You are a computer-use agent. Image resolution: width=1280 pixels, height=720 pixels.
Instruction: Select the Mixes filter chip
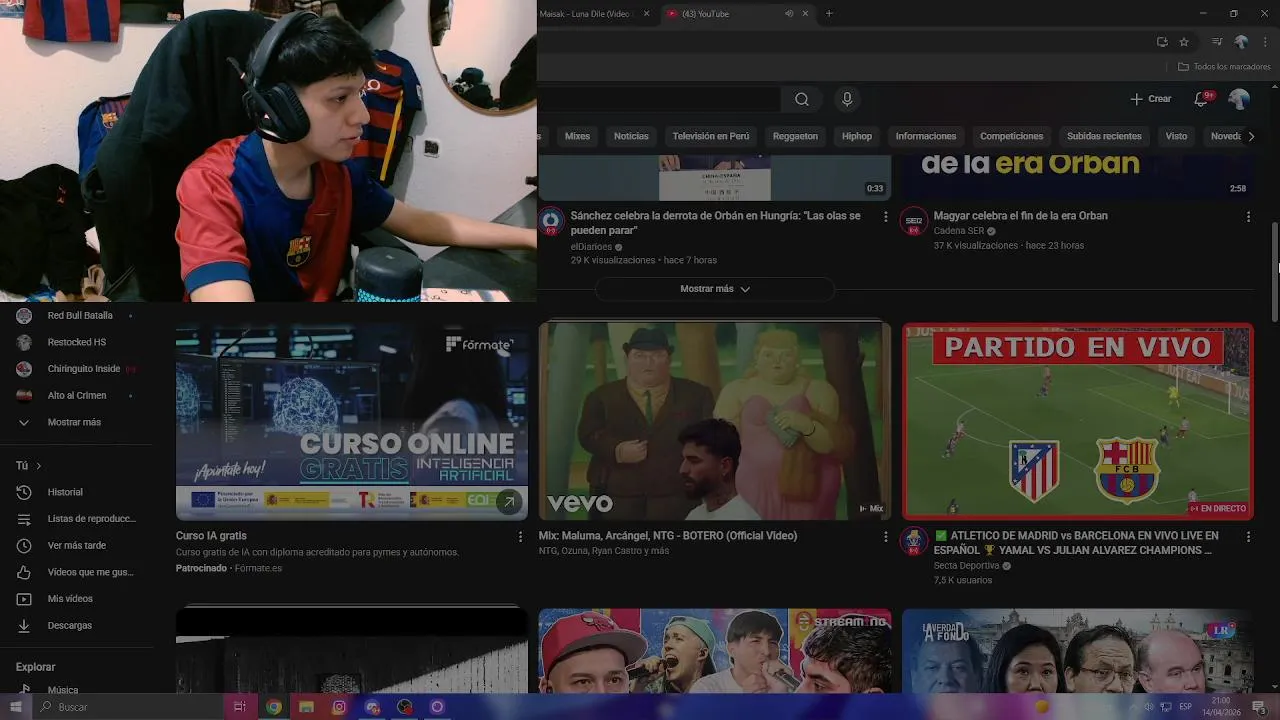pyautogui.click(x=577, y=136)
